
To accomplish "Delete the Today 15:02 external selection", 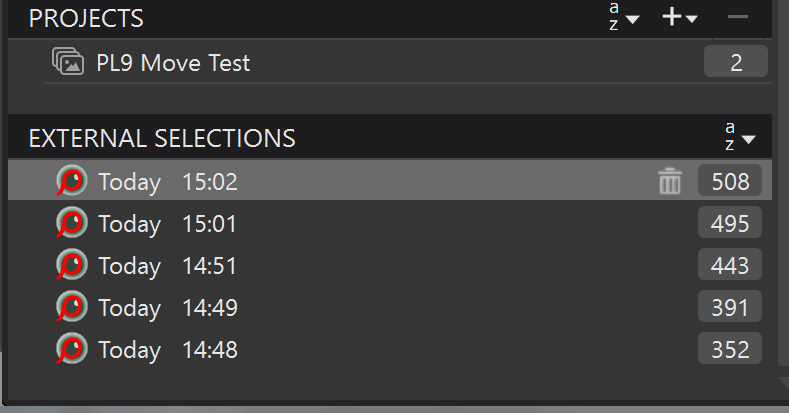I will (x=669, y=182).
